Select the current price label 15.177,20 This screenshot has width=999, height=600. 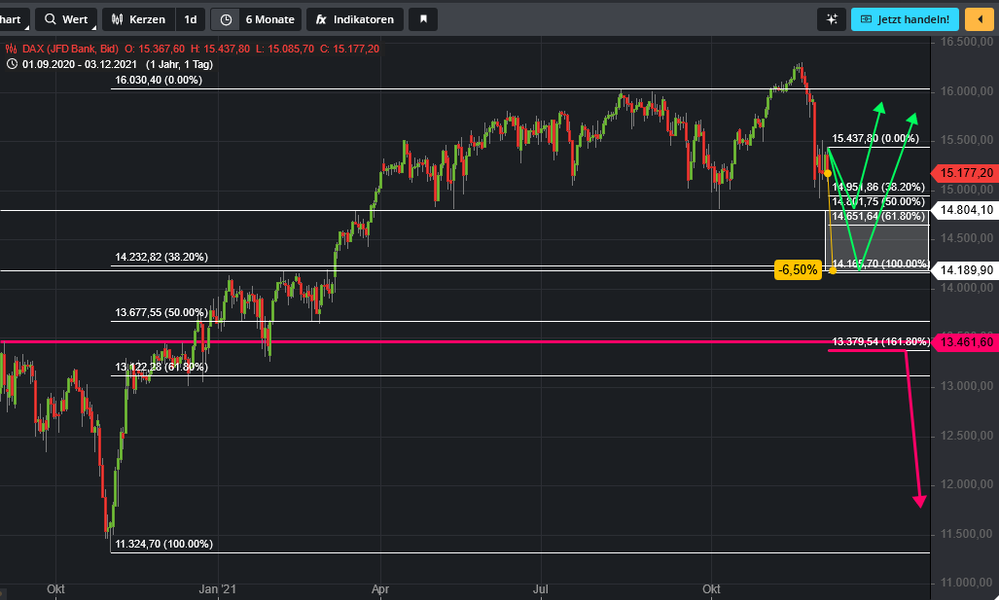pyautogui.click(x=966, y=173)
